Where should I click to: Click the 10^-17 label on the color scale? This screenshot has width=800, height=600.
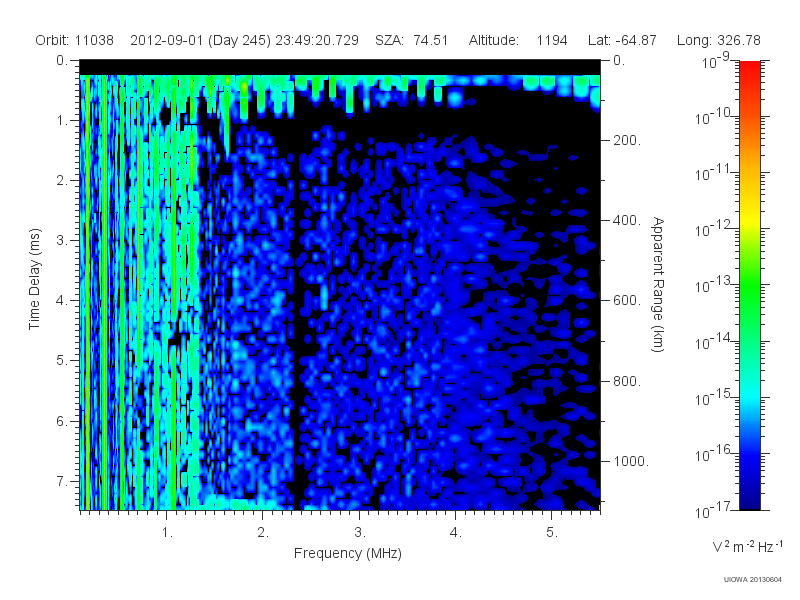click(713, 509)
